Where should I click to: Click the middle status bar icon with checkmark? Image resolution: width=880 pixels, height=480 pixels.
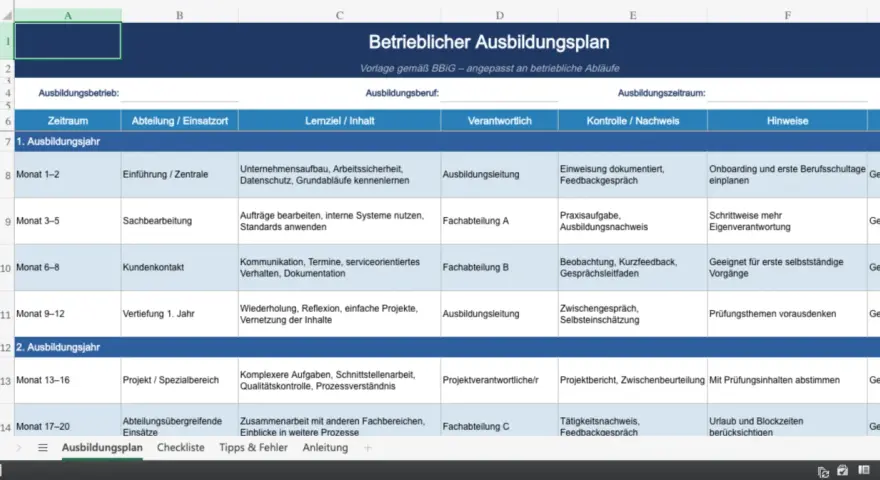(x=842, y=470)
